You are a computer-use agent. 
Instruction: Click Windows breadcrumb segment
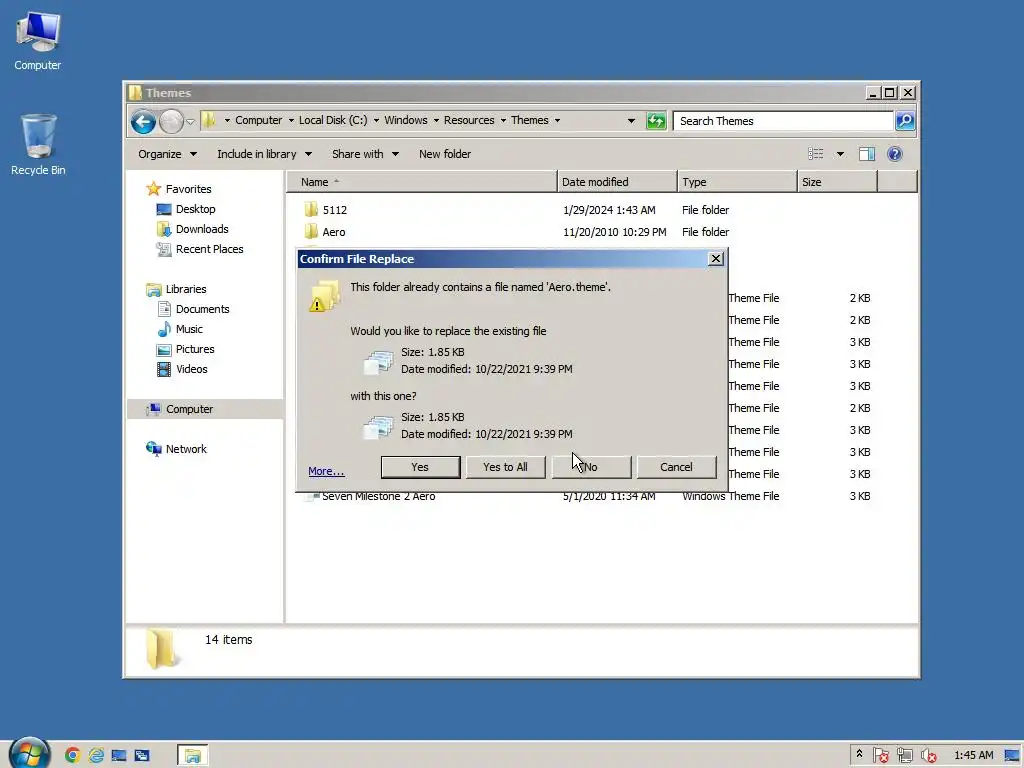(406, 120)
